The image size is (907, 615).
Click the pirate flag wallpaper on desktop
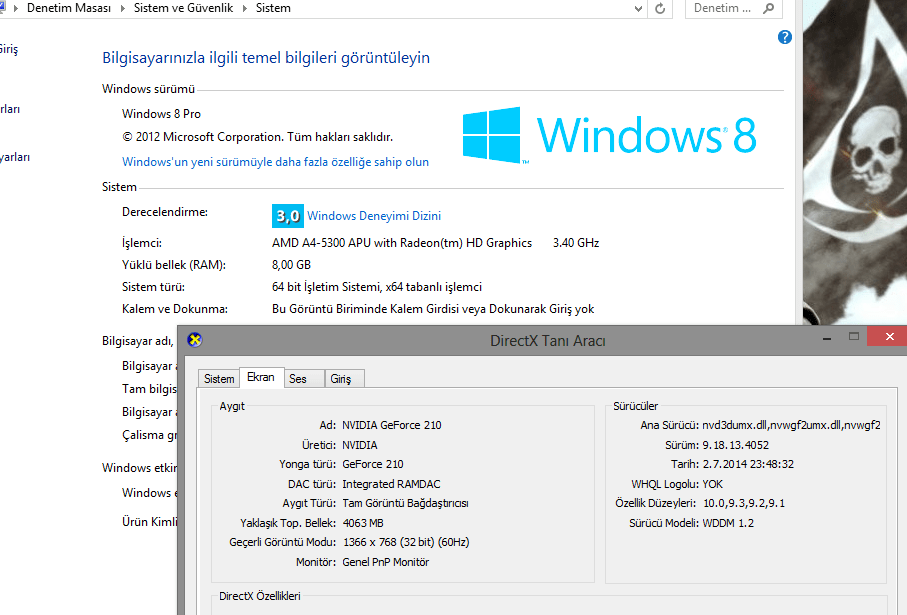[x=855, y=162]
